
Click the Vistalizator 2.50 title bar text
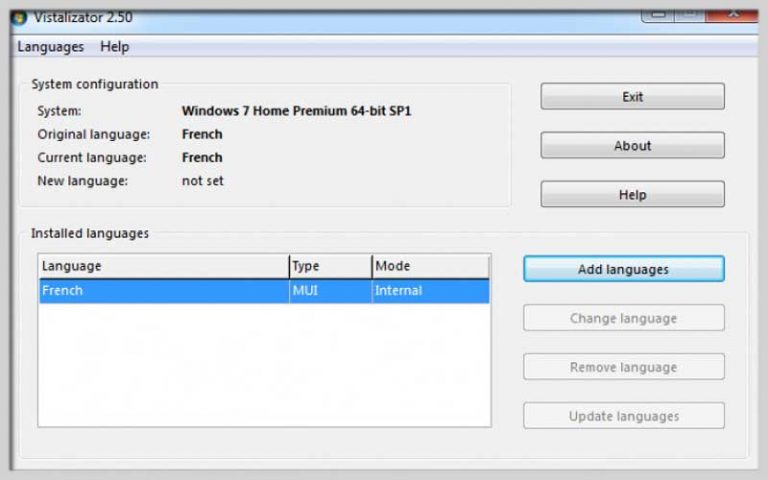pyautogui.click(x=84, y=17)
